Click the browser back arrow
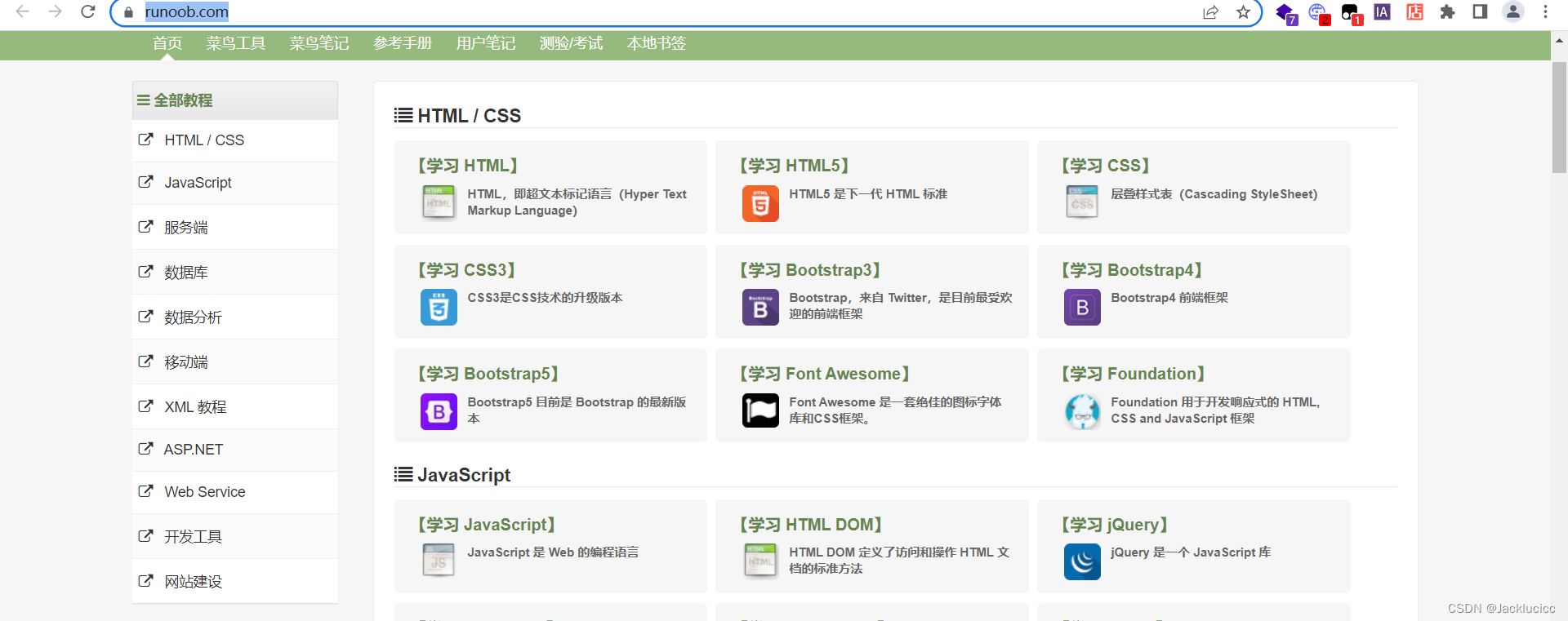 pos(23,11)
